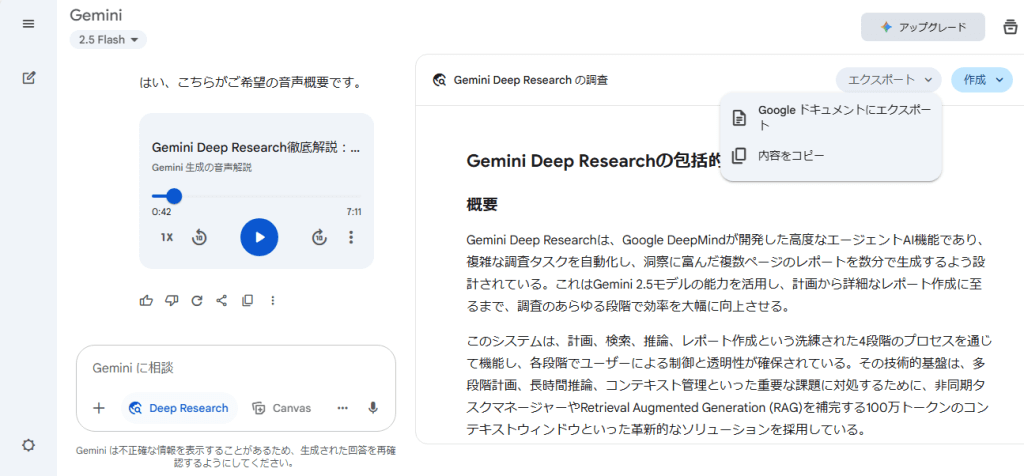
Task: Open the hamburger main menu
Action: coord(28,24)
